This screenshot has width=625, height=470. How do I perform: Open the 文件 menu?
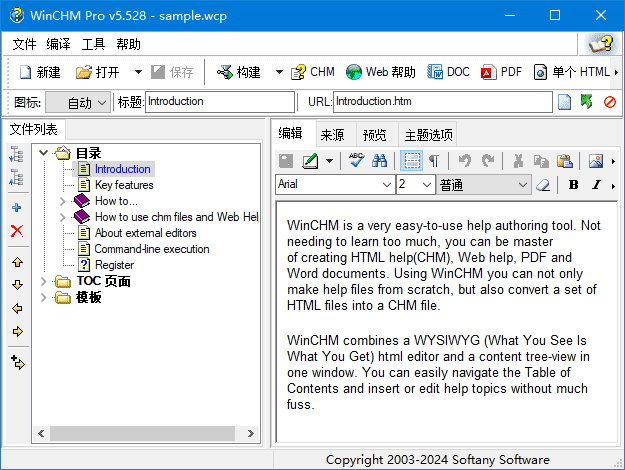[24, 44]
